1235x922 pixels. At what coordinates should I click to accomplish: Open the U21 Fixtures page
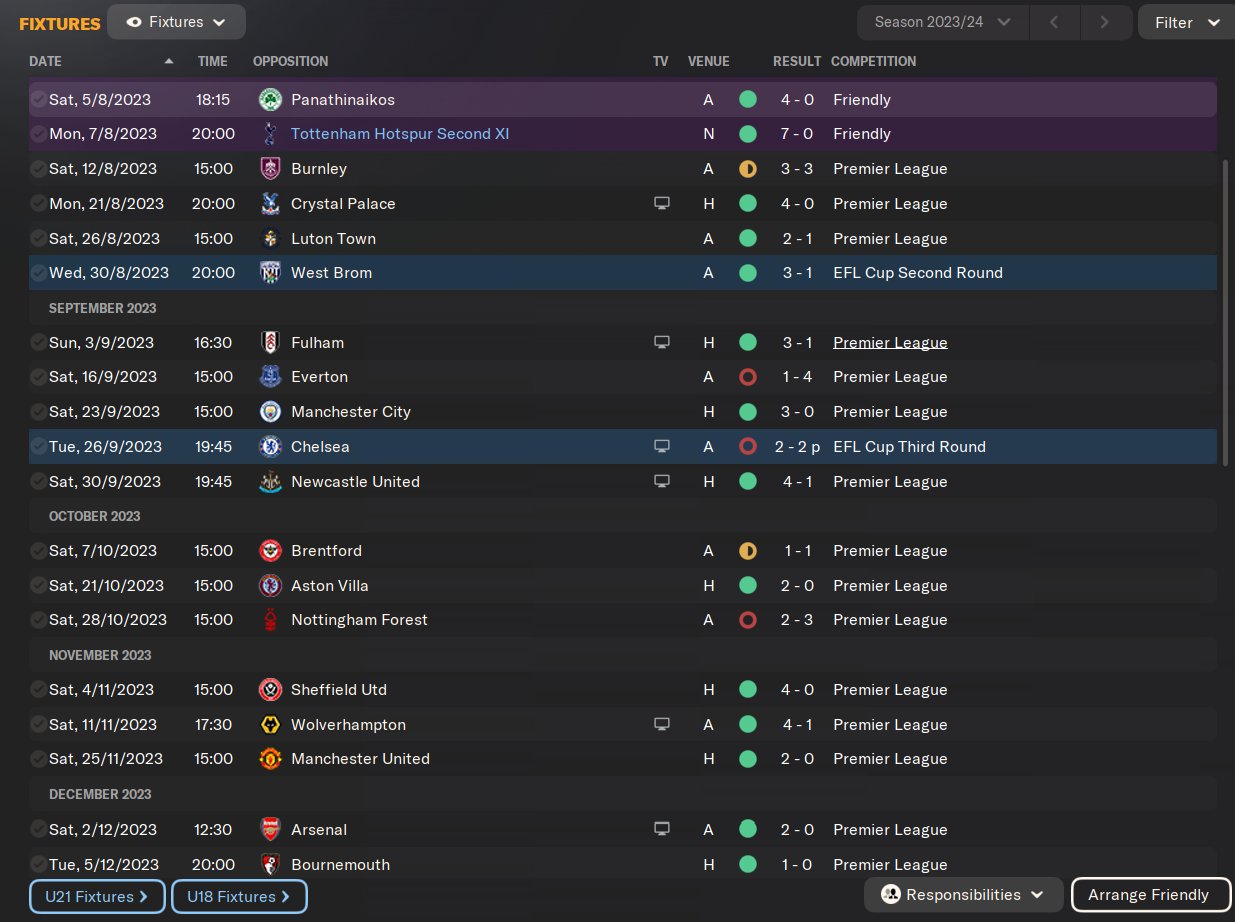tap(96, 896)
